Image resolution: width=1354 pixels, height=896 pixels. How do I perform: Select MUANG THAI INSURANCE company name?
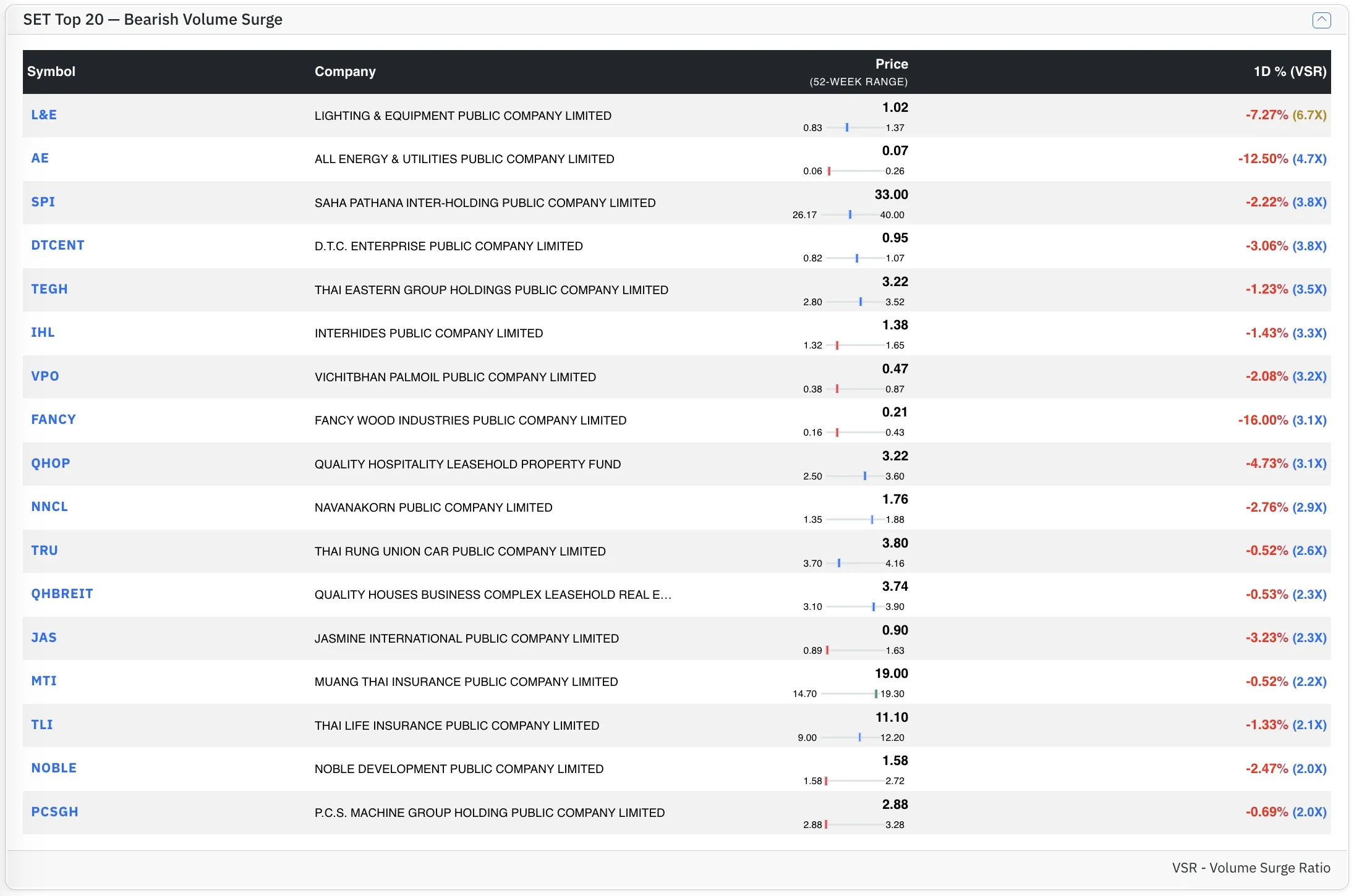(466, 682)
